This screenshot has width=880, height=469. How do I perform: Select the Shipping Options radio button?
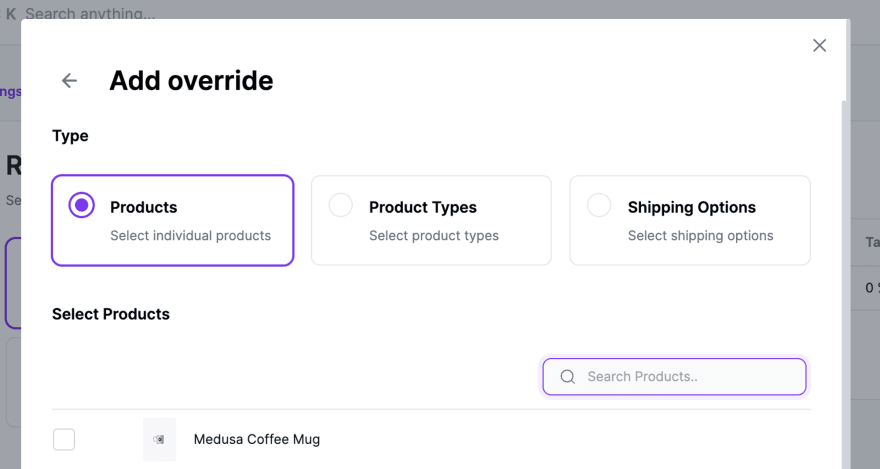(x=599, y=205)
